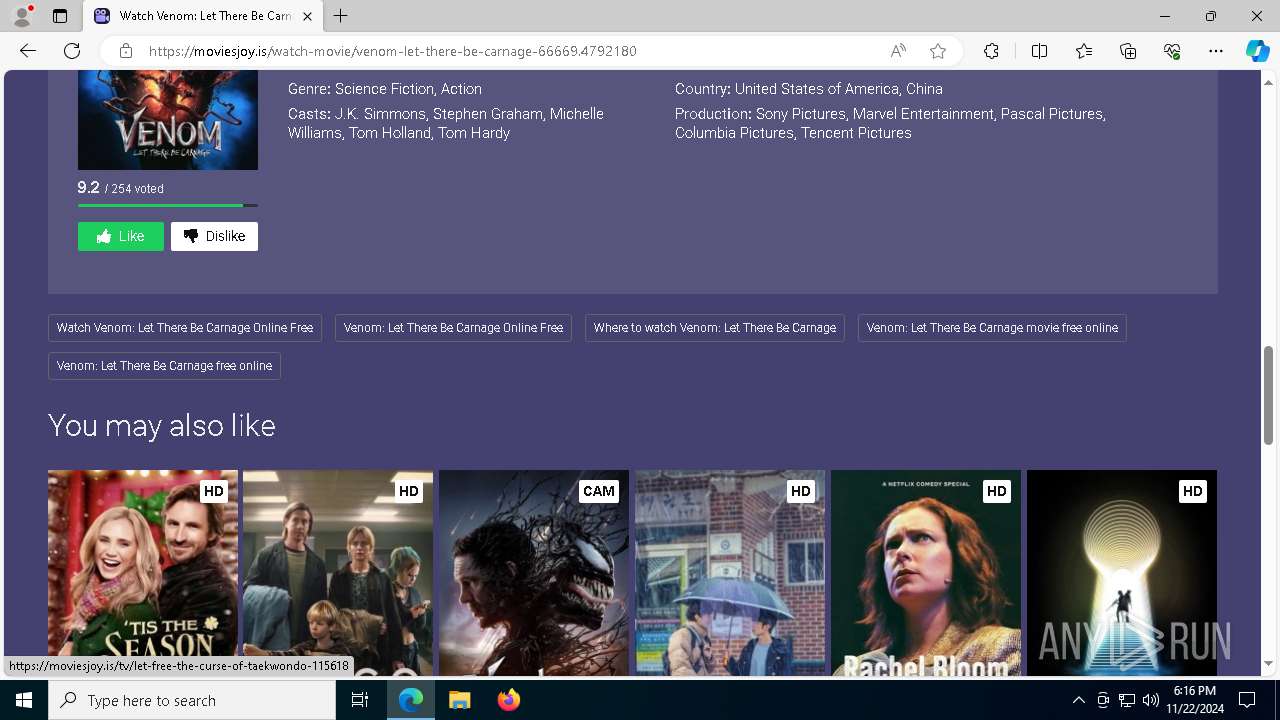Activate the Read aloud icon
This screenshot has width=1280, height=720.
pyautogui.click(x=898, y=51)
